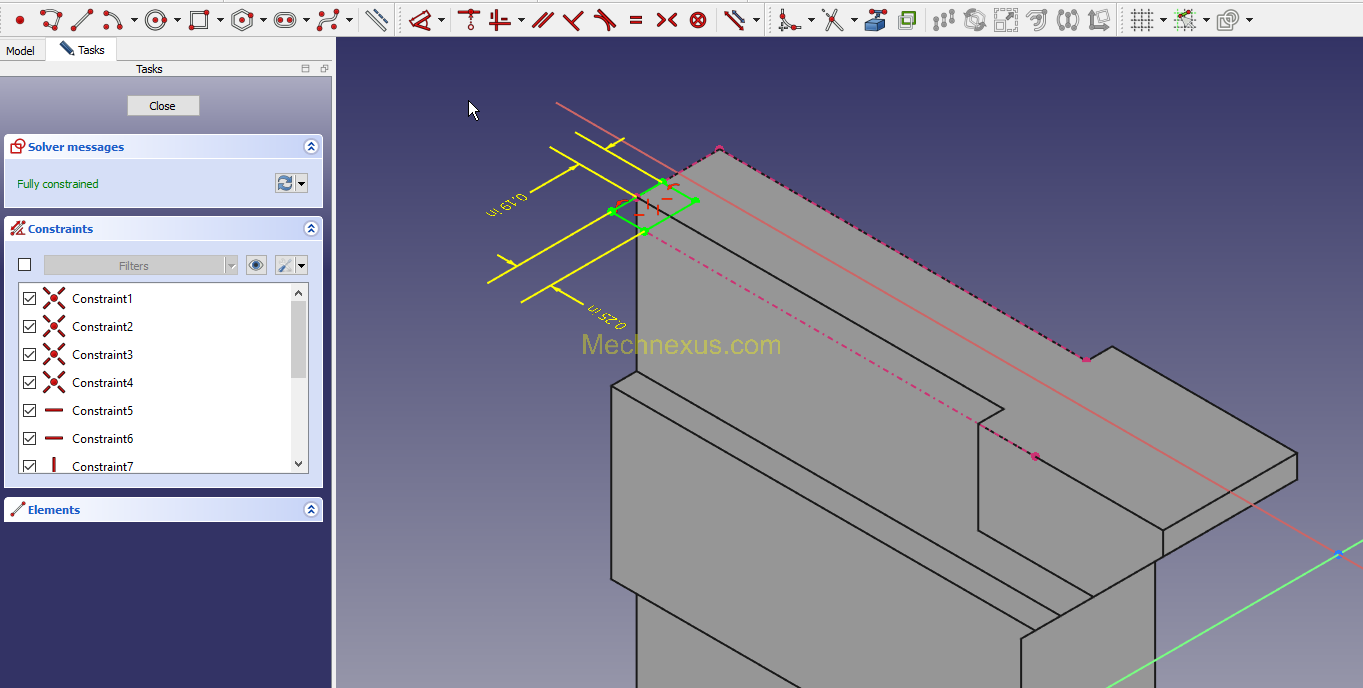This screenshot has height=688, width=1363.
Task: Collapse the Constraints section
Action: (x=311, y=229)
